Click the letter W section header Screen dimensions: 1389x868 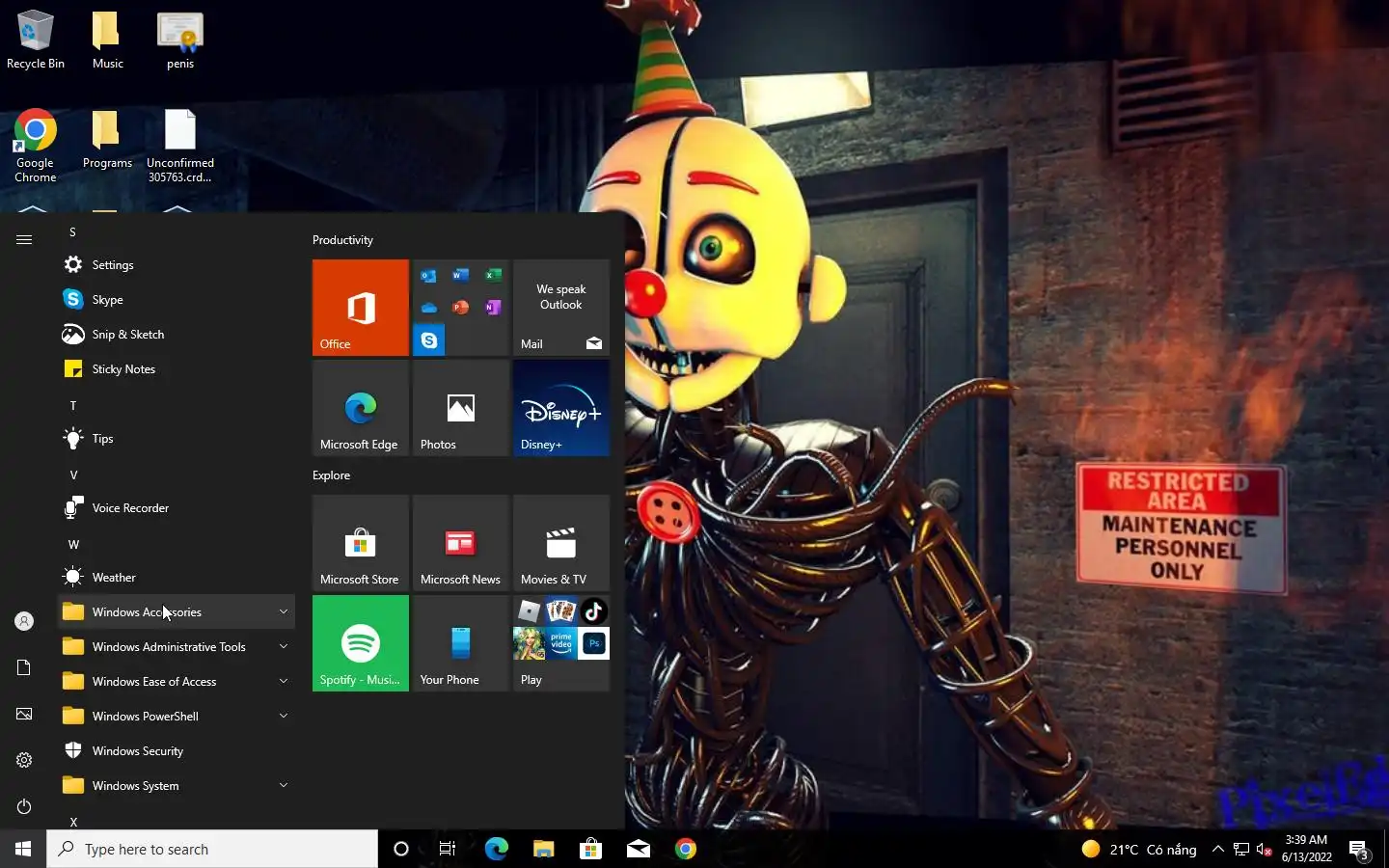[x=73, y=545]
